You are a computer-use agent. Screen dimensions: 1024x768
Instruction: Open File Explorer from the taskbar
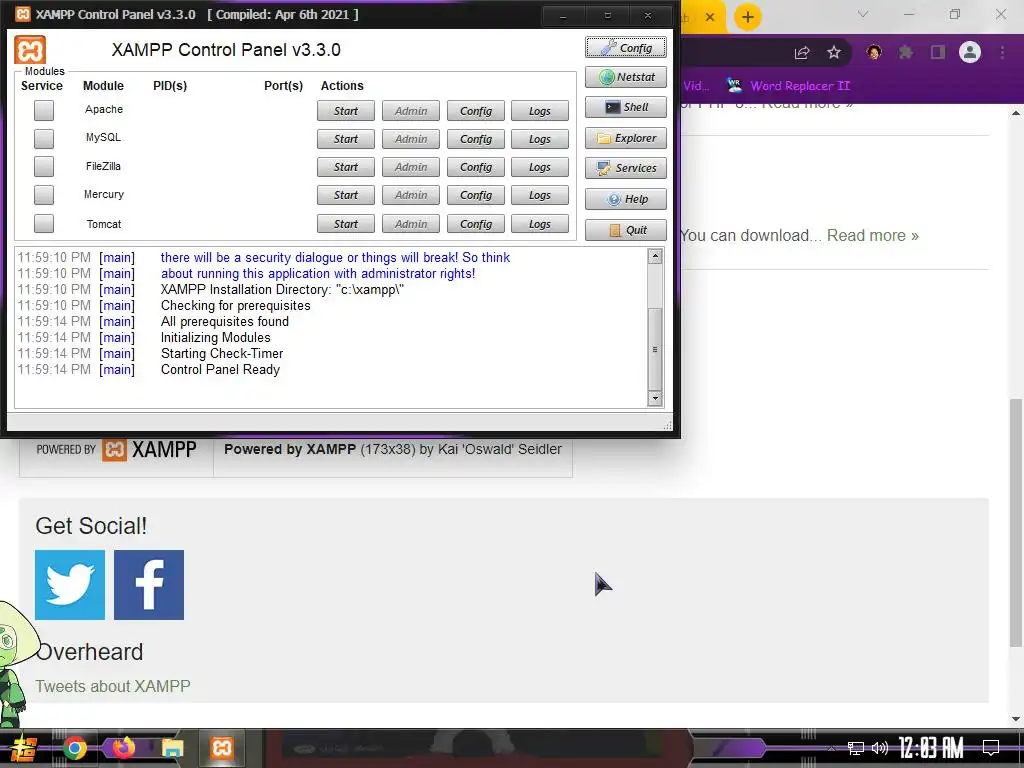(x=172, y=748)
